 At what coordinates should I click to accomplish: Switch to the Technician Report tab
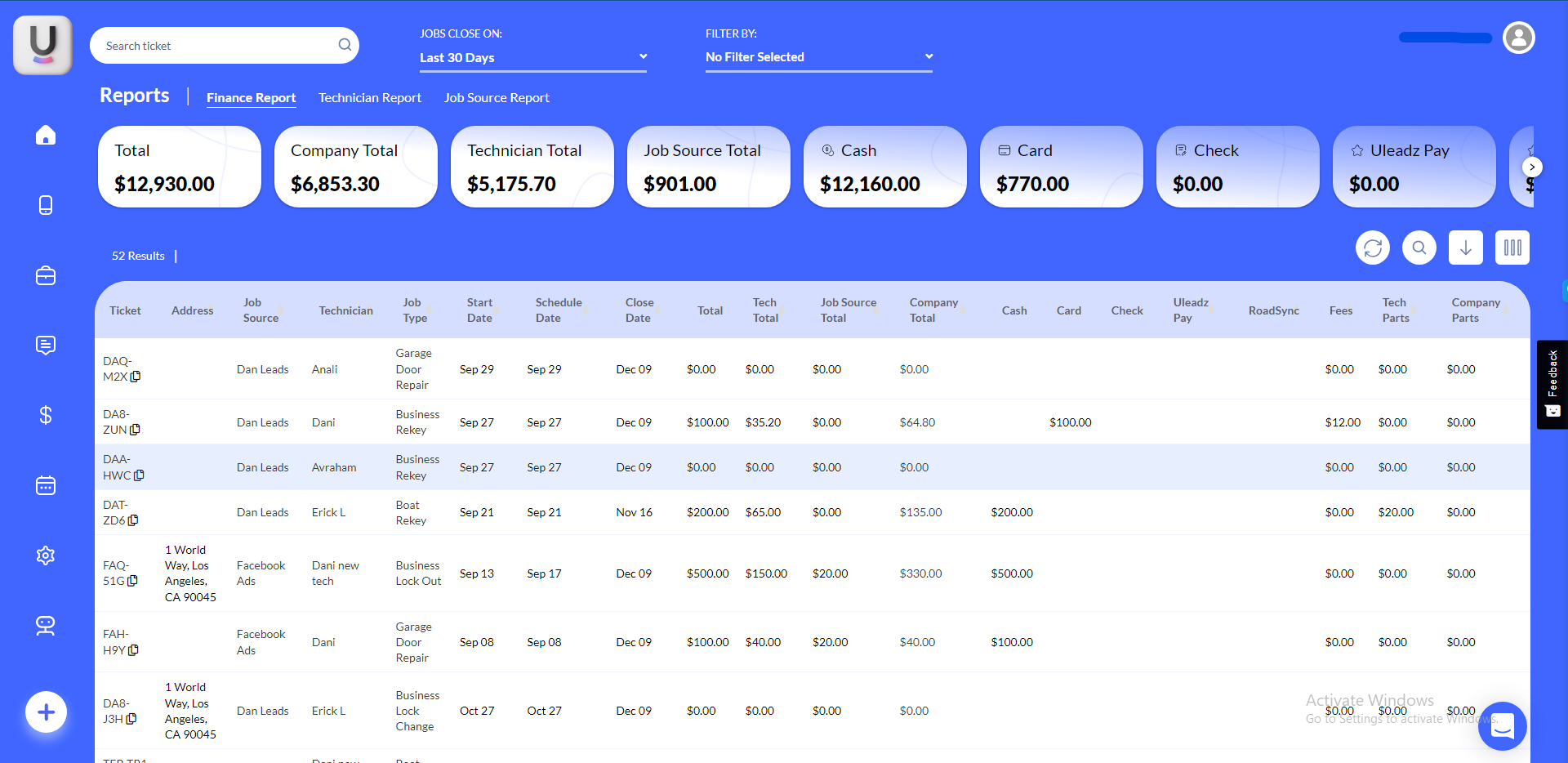[370, 98]
